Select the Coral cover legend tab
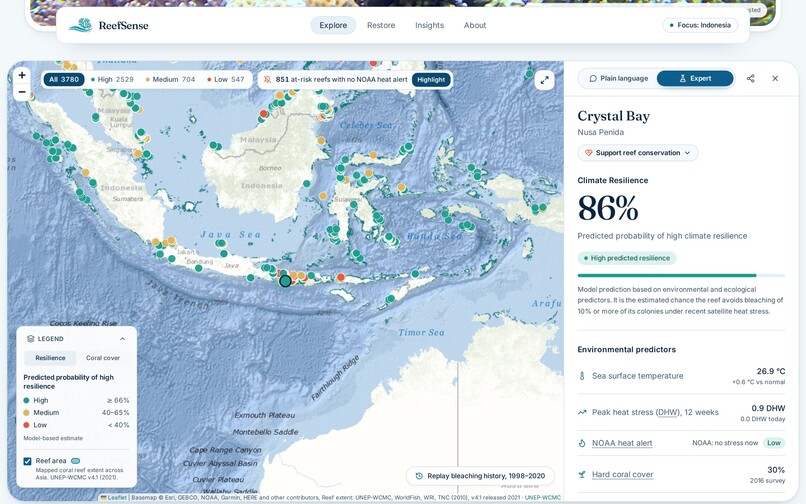The height and width of the screenshot is (504, 806). pyautogui.click(x=103, y=358)
